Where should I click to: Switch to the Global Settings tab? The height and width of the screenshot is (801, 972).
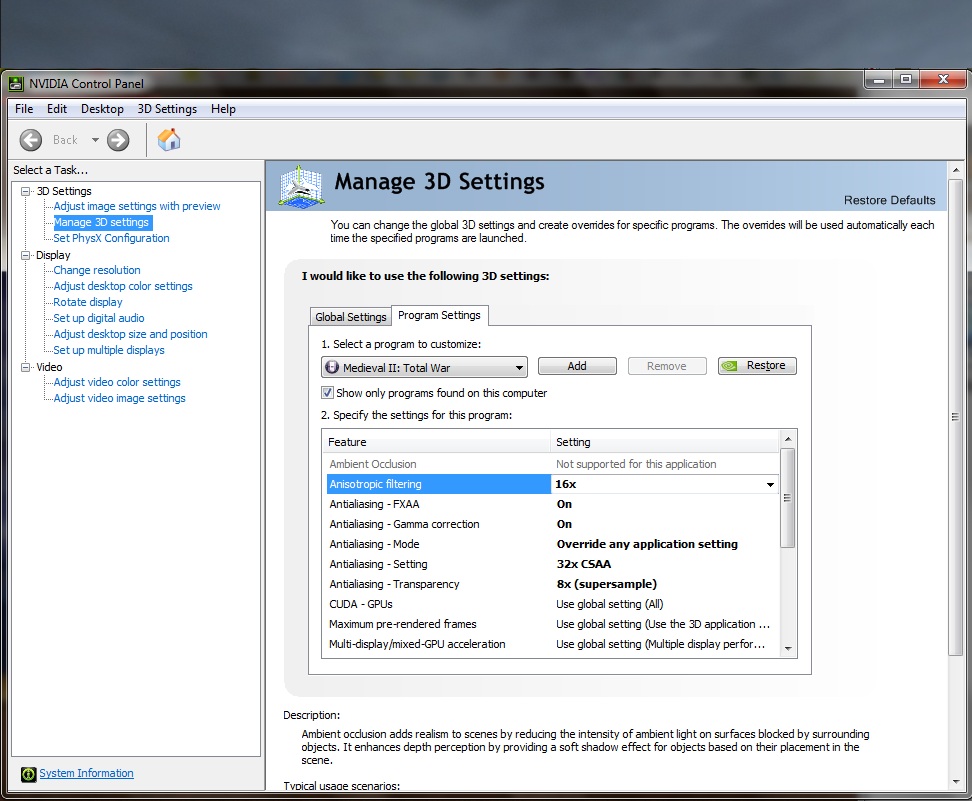click(x=350, y=317)
